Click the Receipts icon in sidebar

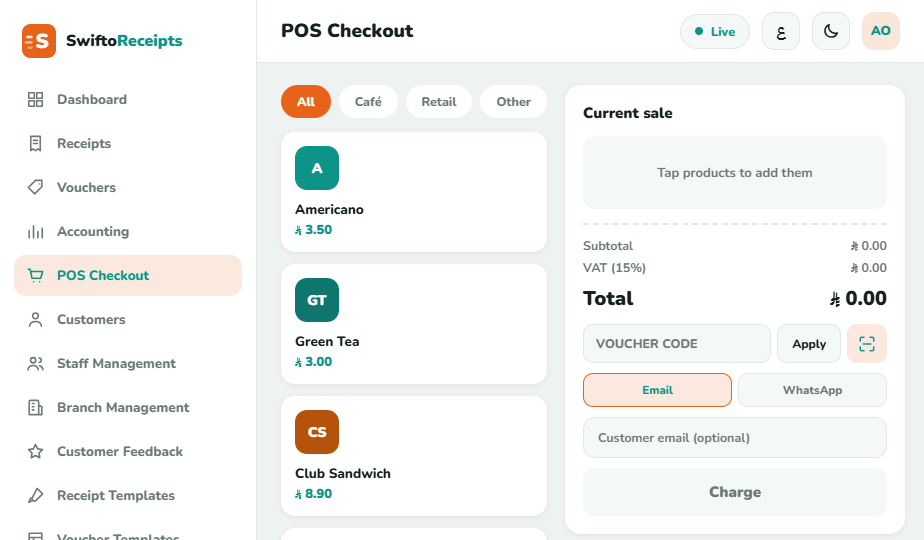35,143
